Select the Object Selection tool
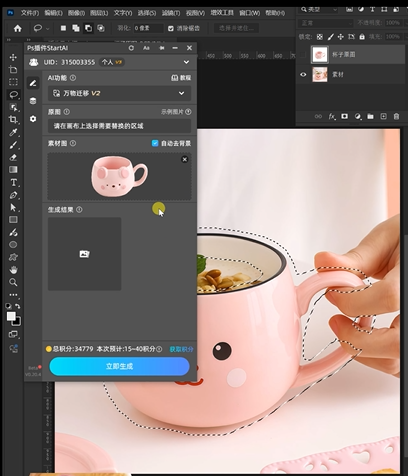This screenshot has height=476, width=408. tap(13, 107)
